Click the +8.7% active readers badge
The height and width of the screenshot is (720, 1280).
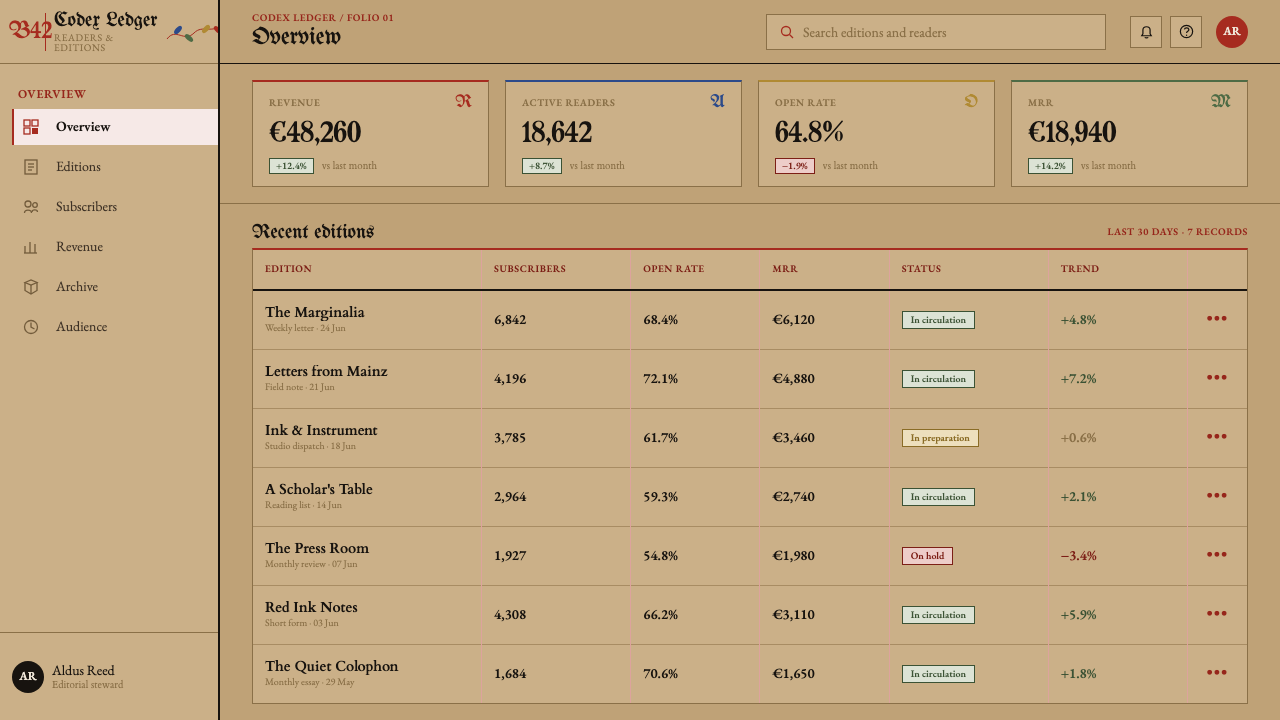(x=542, y=166)
